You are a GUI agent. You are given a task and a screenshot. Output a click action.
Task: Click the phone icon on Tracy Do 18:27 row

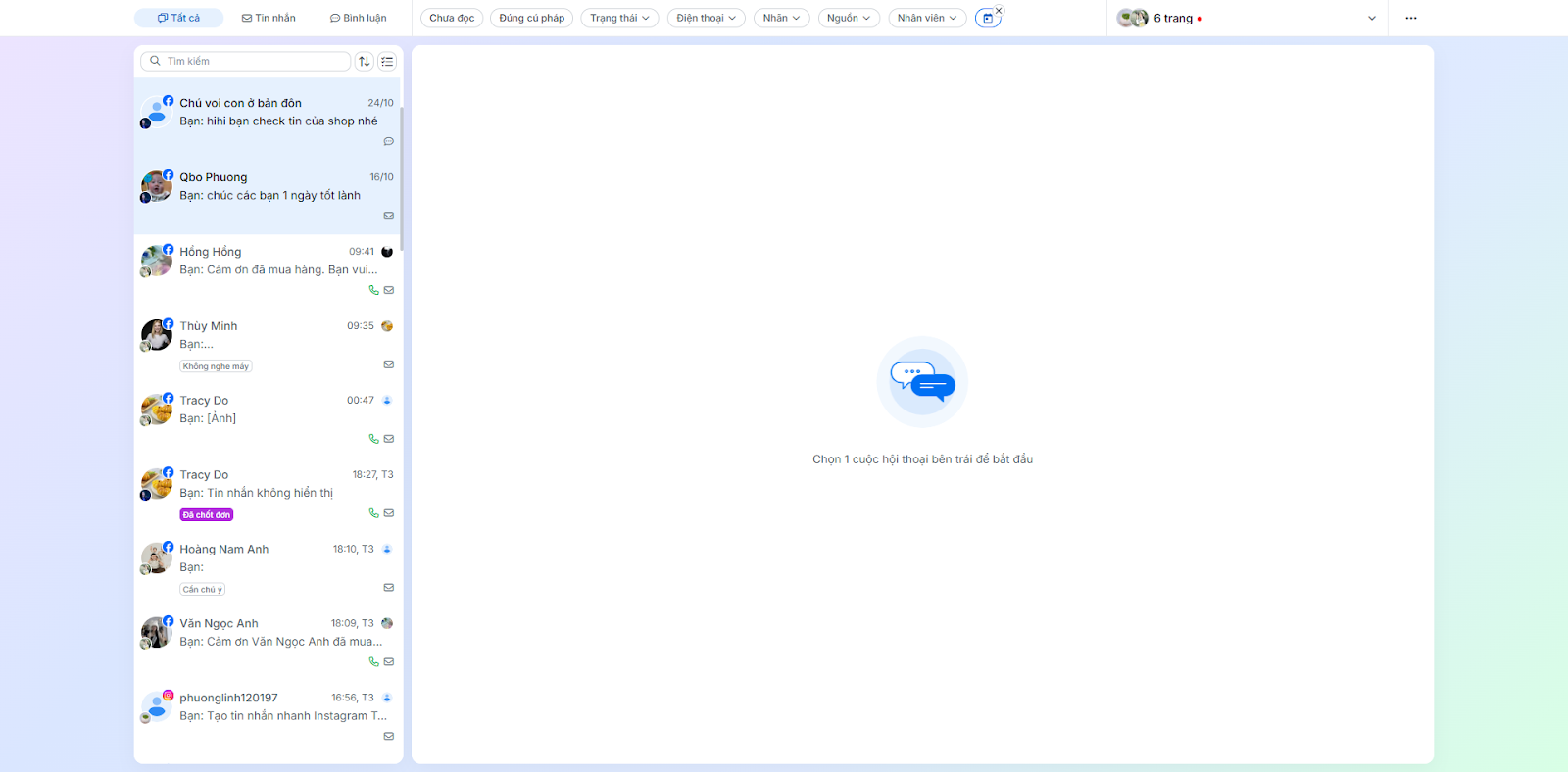(x=373, y=513)
